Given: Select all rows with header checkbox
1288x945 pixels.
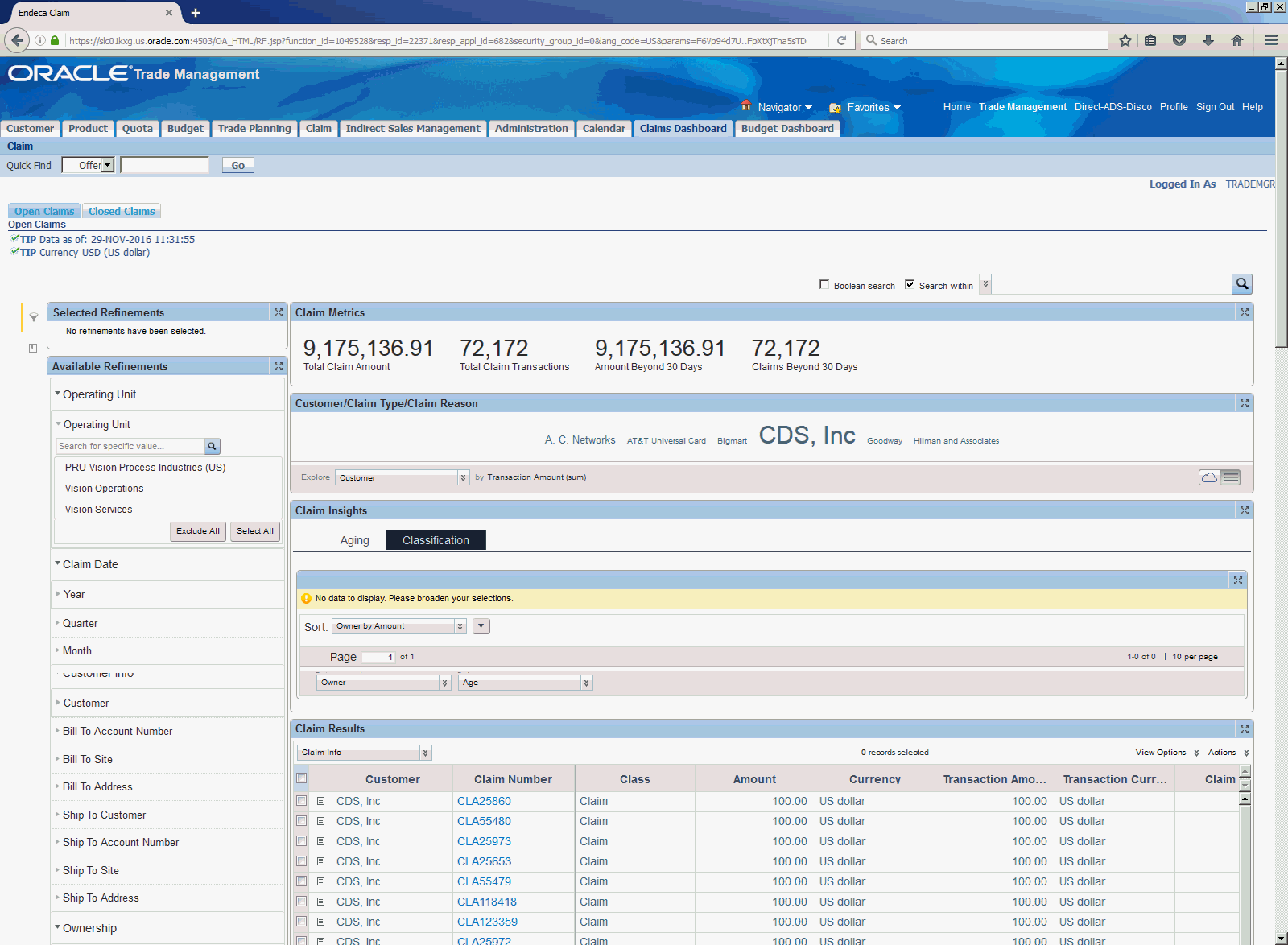Looking at the screenshot, I should [x=302, y=778].
